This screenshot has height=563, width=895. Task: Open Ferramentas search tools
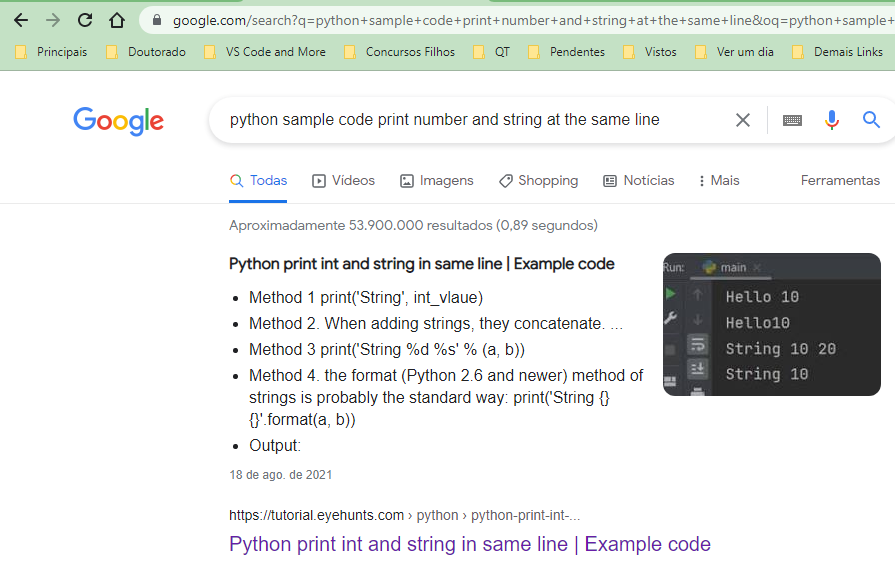[840, 181]
